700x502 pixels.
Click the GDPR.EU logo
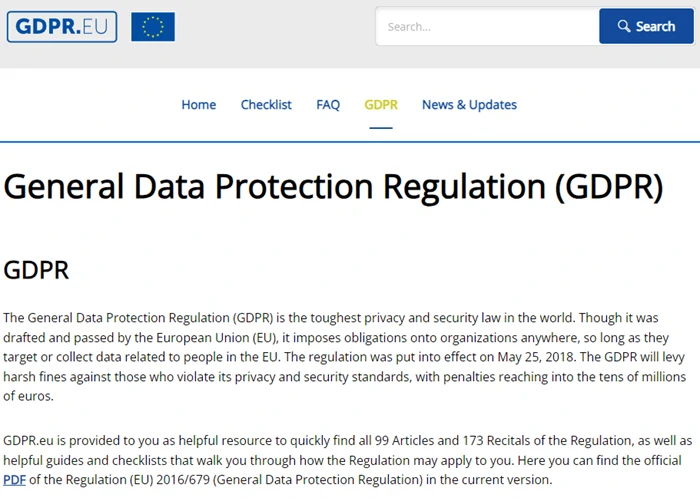click(62, 26)
